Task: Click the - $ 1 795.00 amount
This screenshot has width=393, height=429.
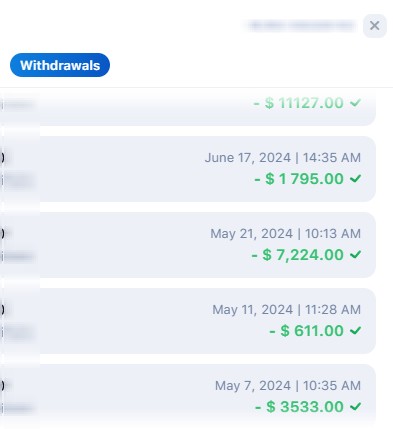Action: click(x=299, y=179)
